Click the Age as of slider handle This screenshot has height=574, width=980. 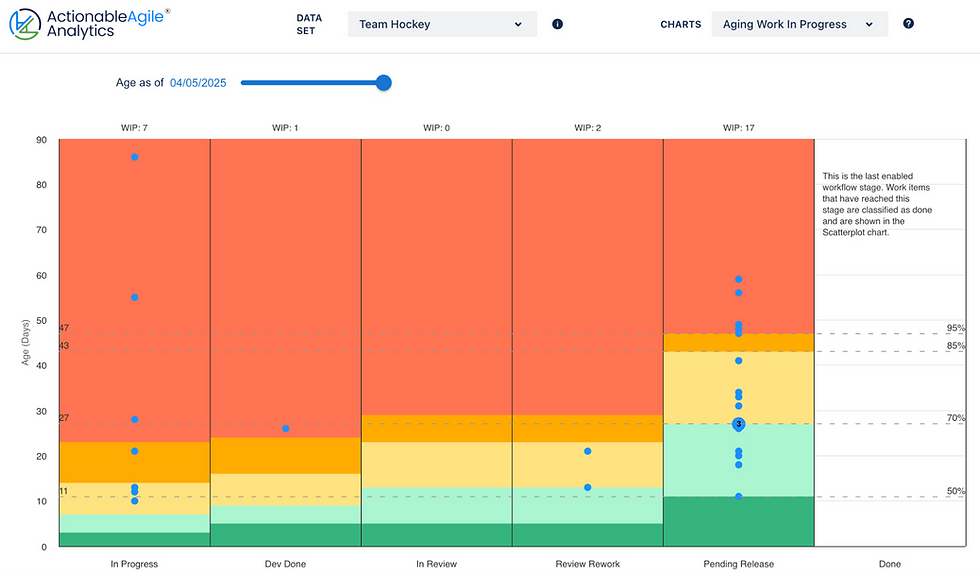[383, 83]
